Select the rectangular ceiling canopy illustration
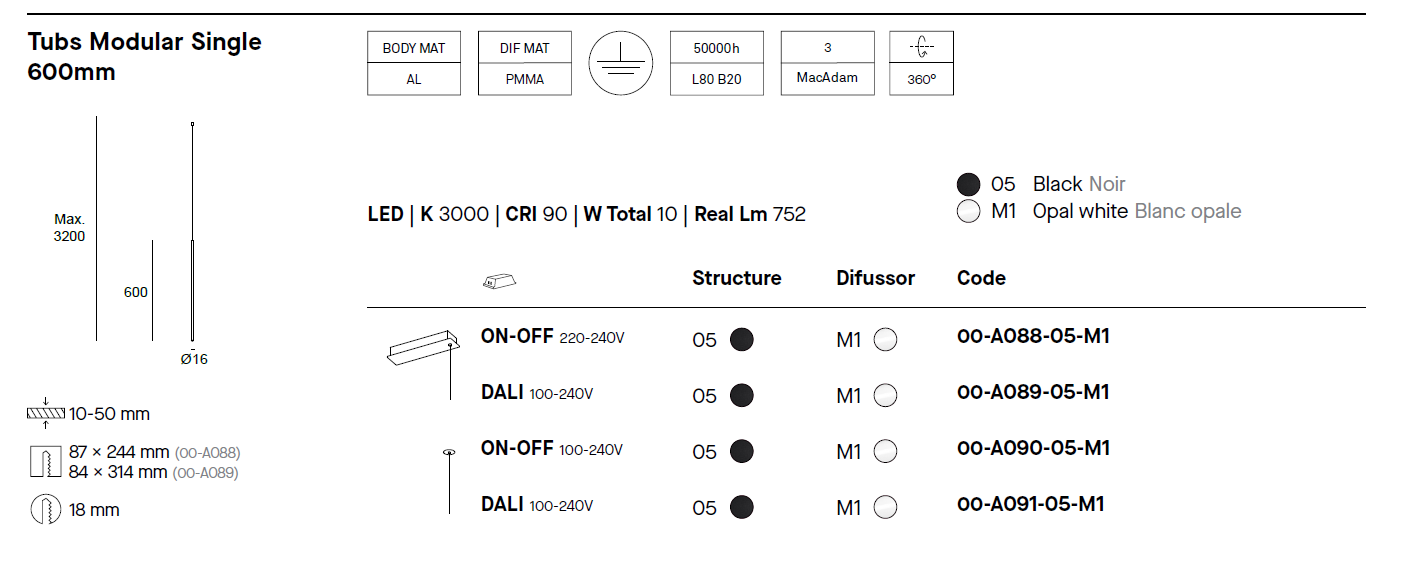This screenshot has width=1402, height=574. pos(422,348)
